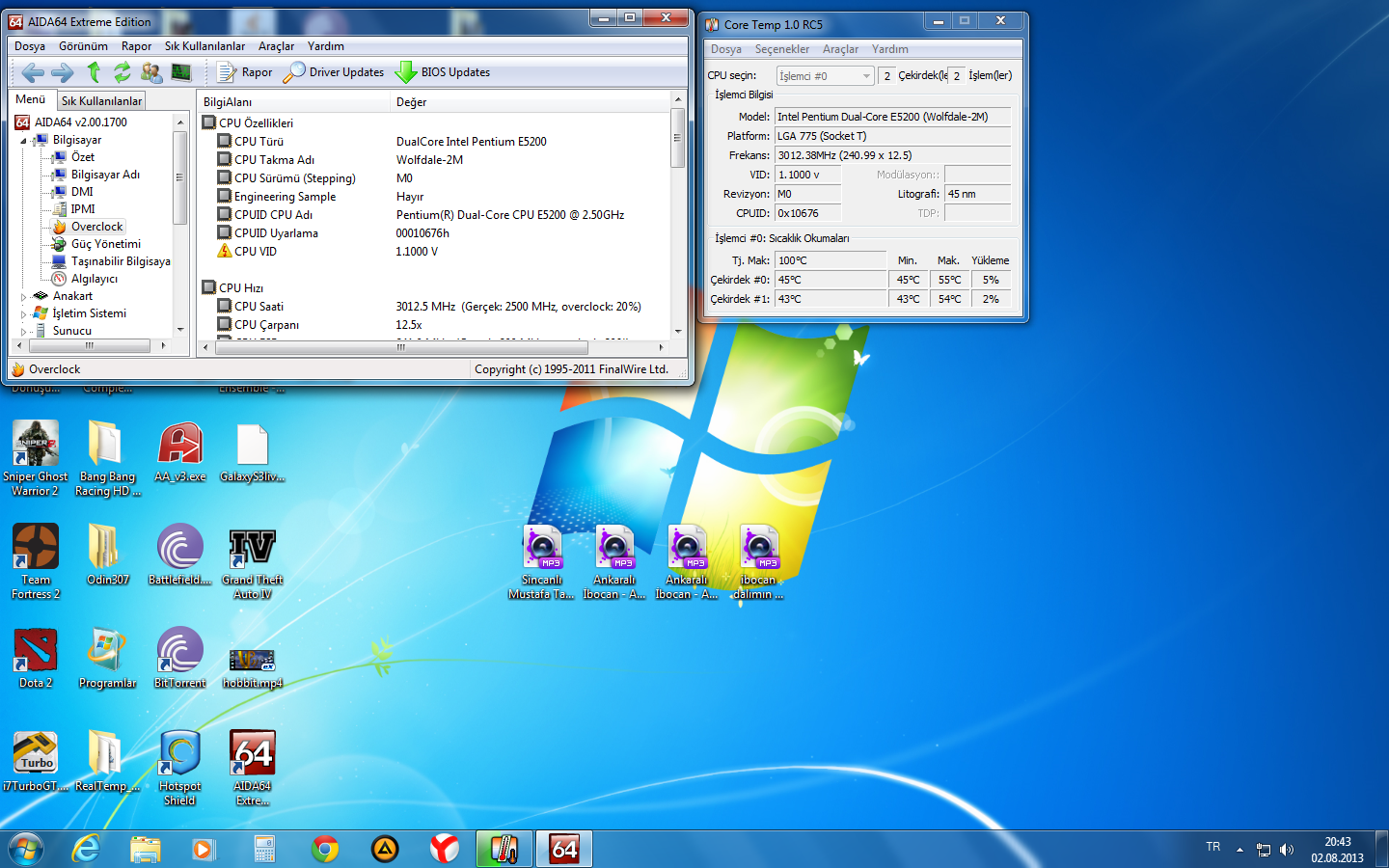Click the BilgiAlanı column header
This screenshot has width=1389, height=868.
tap(294, 101)
